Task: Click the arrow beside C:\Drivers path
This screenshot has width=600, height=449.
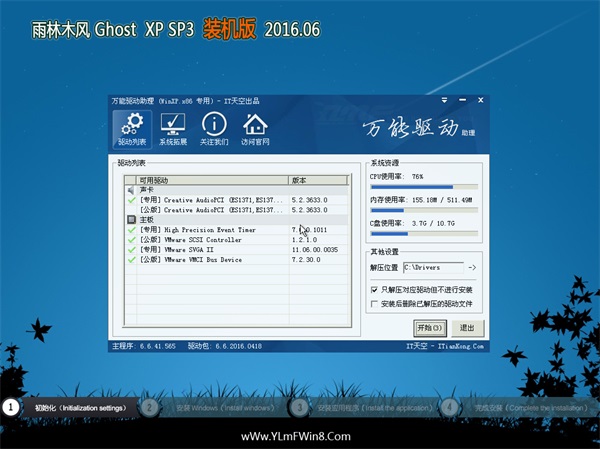Action: (472, 268)
